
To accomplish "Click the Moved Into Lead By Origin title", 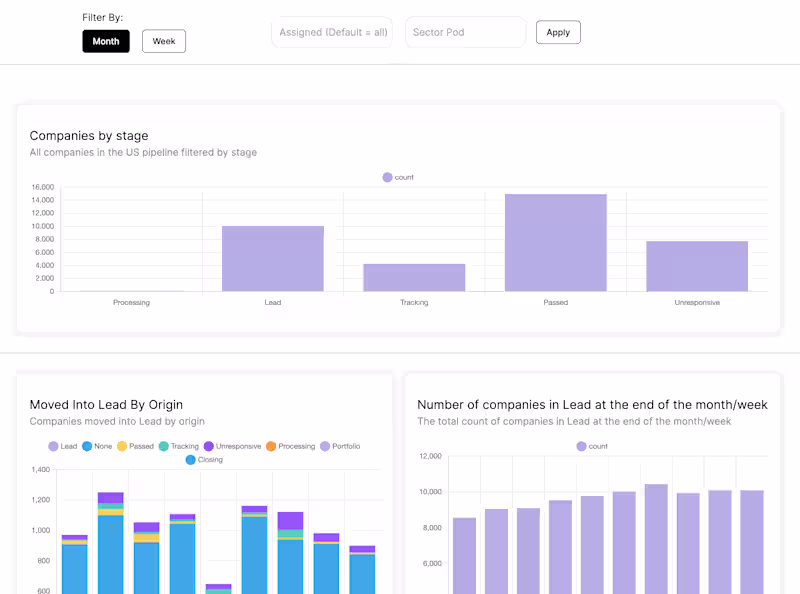I will point(106,404).
